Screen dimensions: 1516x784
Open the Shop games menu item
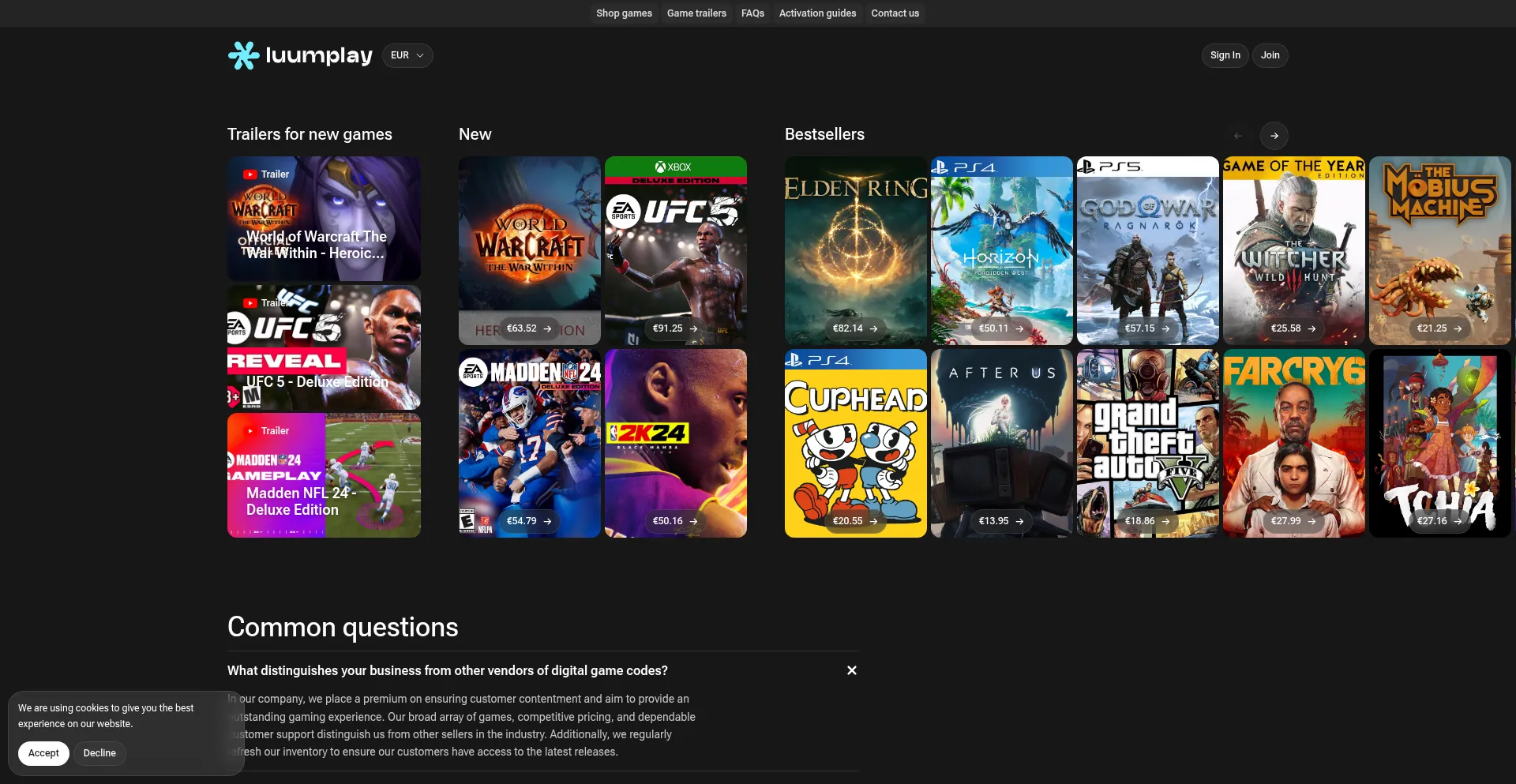(624, 13)
